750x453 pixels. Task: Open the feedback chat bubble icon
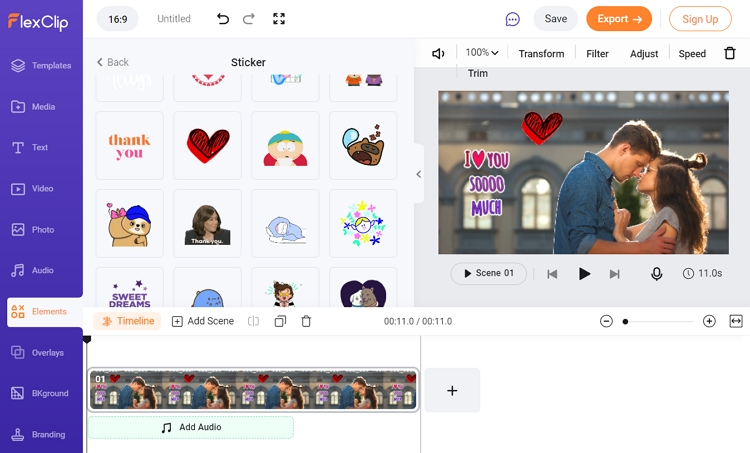(x=512, y=19)
